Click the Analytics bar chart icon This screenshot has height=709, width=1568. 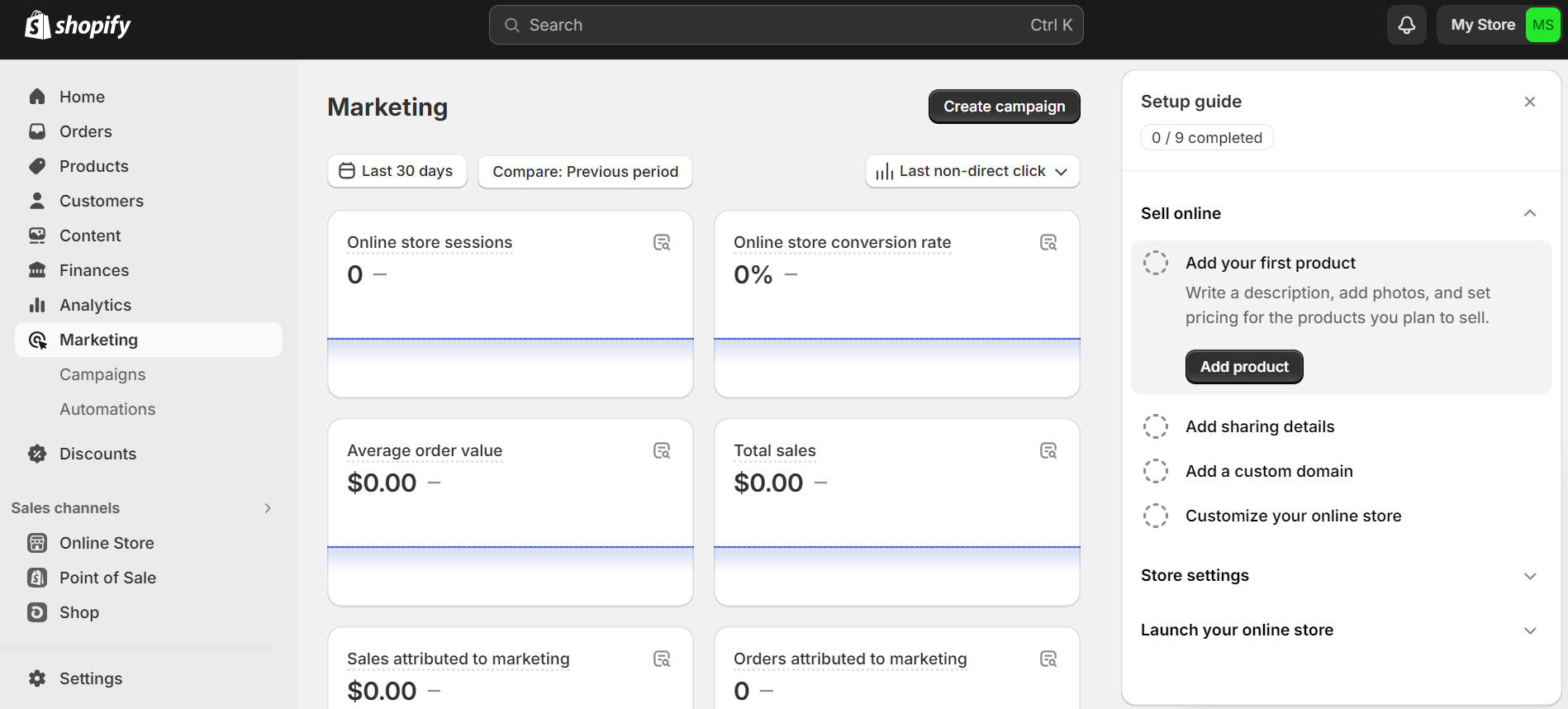pos(37,305)
